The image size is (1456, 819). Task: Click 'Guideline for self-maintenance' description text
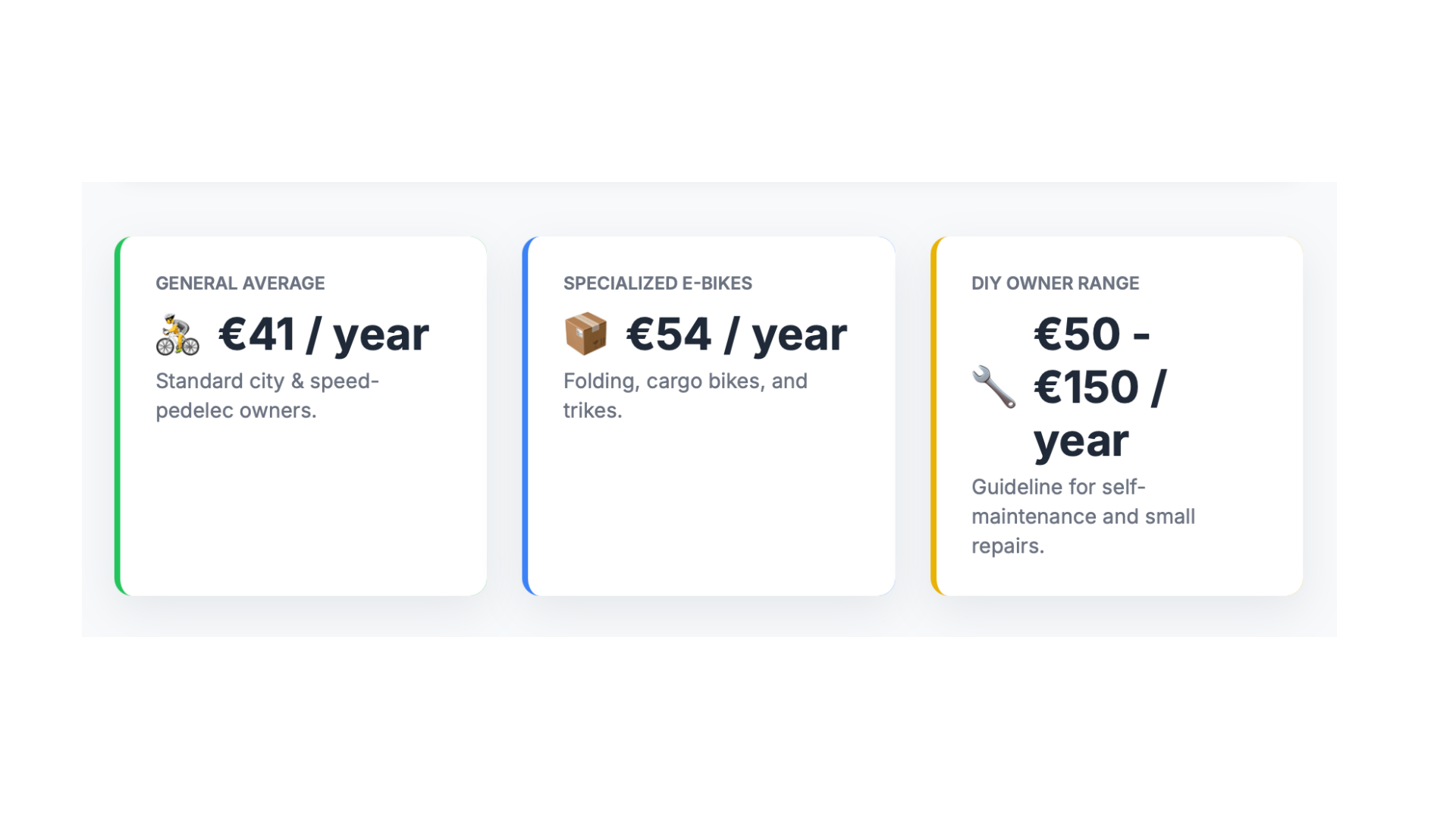(1083, 516)
